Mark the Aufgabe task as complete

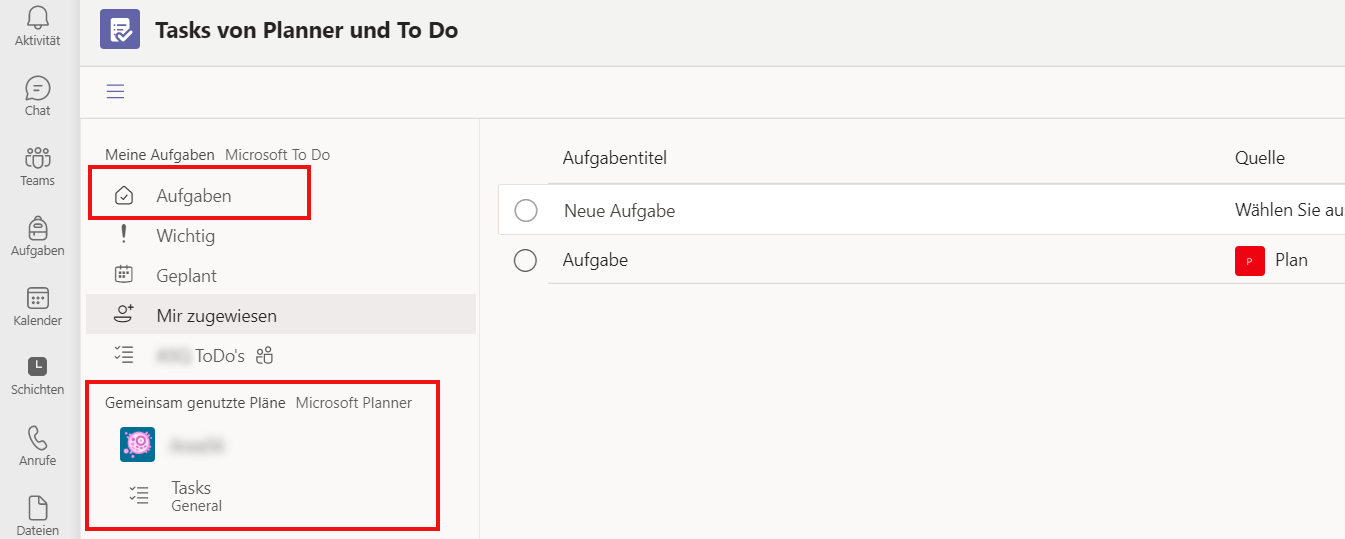(525, 261)
